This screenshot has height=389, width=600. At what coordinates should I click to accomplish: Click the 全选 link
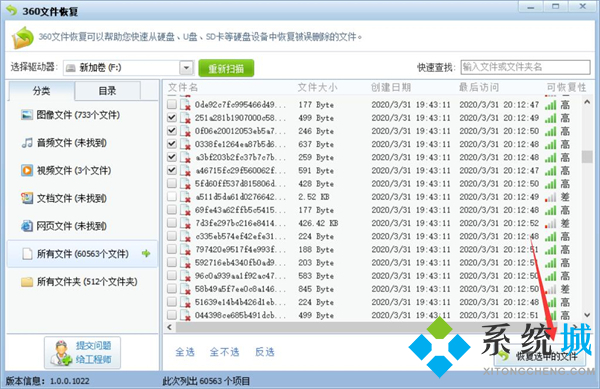(185, 352)
